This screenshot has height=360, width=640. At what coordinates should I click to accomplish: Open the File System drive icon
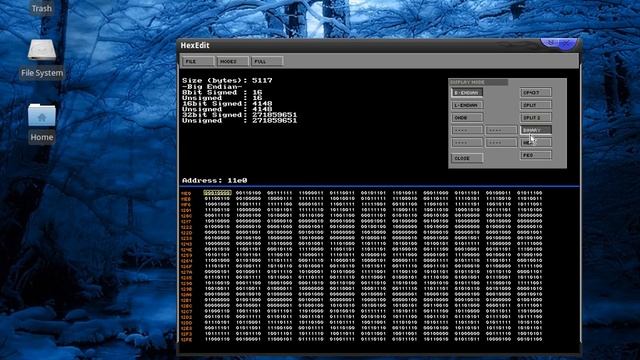tap(42, 51)
